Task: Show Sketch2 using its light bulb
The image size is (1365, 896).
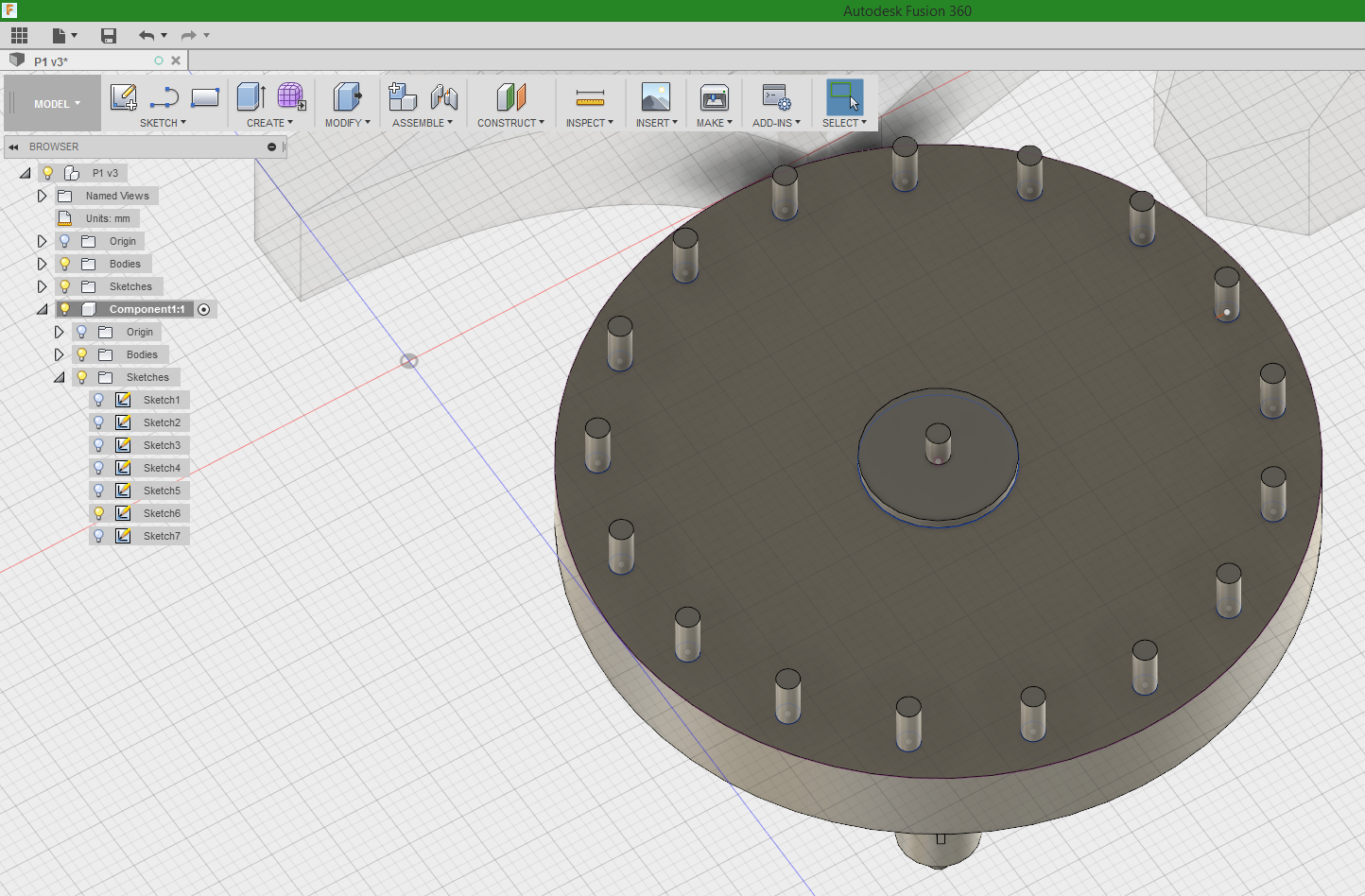Action: point(98,422)
